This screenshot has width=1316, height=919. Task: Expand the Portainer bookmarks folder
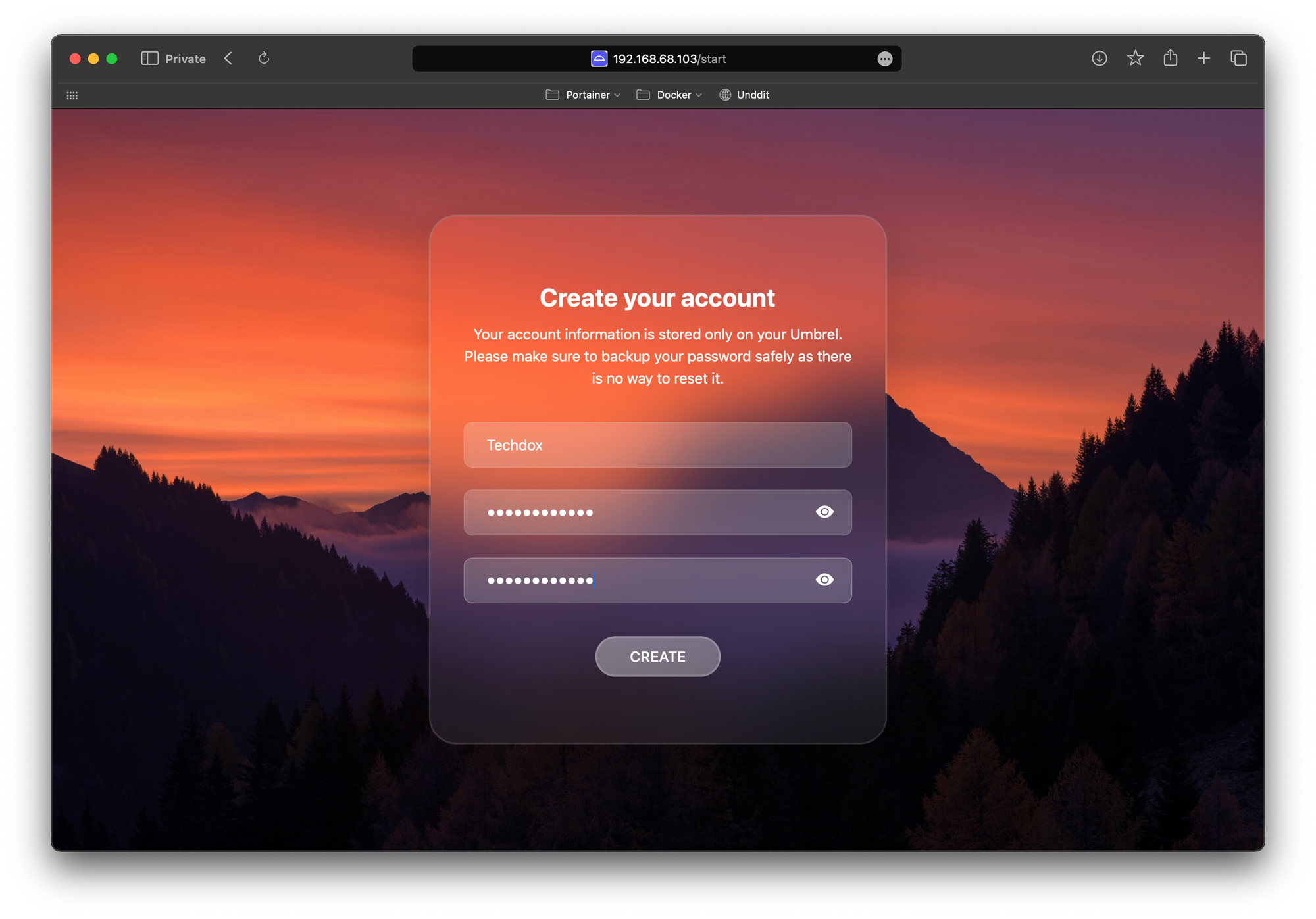pos(583,95)
